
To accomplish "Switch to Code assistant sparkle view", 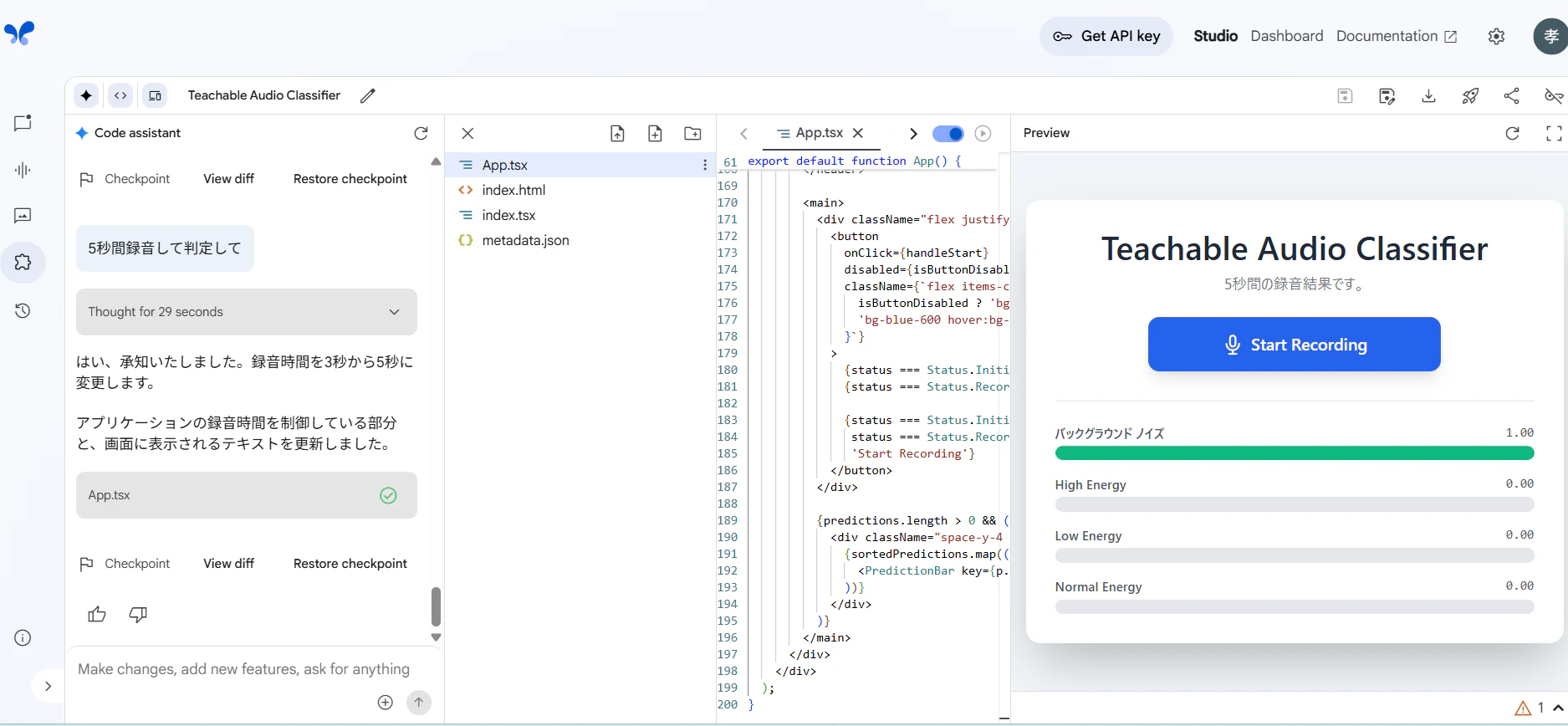I will pyautogui.click(x=86, y=95).
